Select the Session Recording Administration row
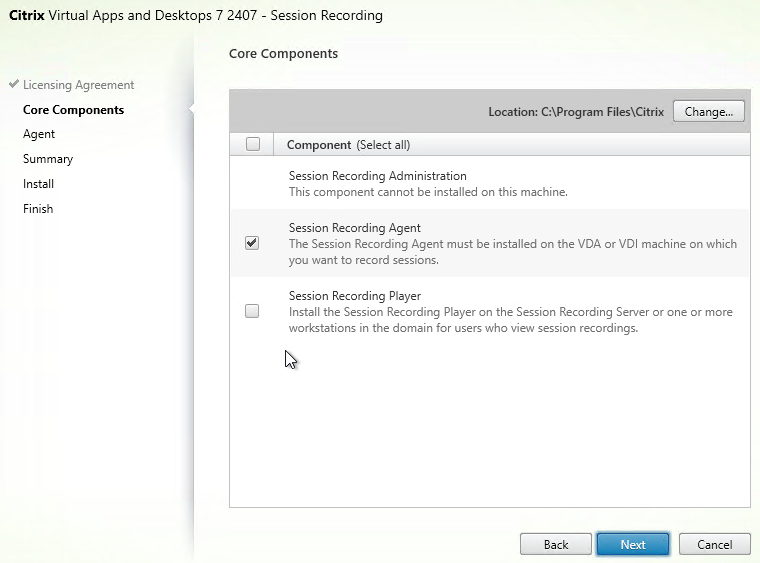Image resolution: width=760 pixels, height=563 pixels. coord(490,184)
